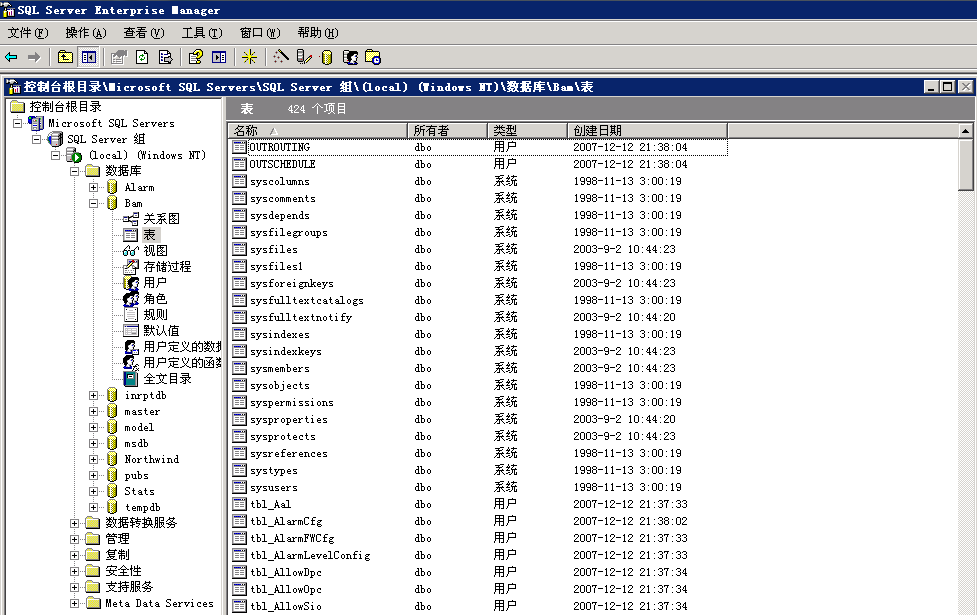Screen dimensions: 977x615
Task: Click the vertical scrollbar up arrow
Action: tap(965, 131)
